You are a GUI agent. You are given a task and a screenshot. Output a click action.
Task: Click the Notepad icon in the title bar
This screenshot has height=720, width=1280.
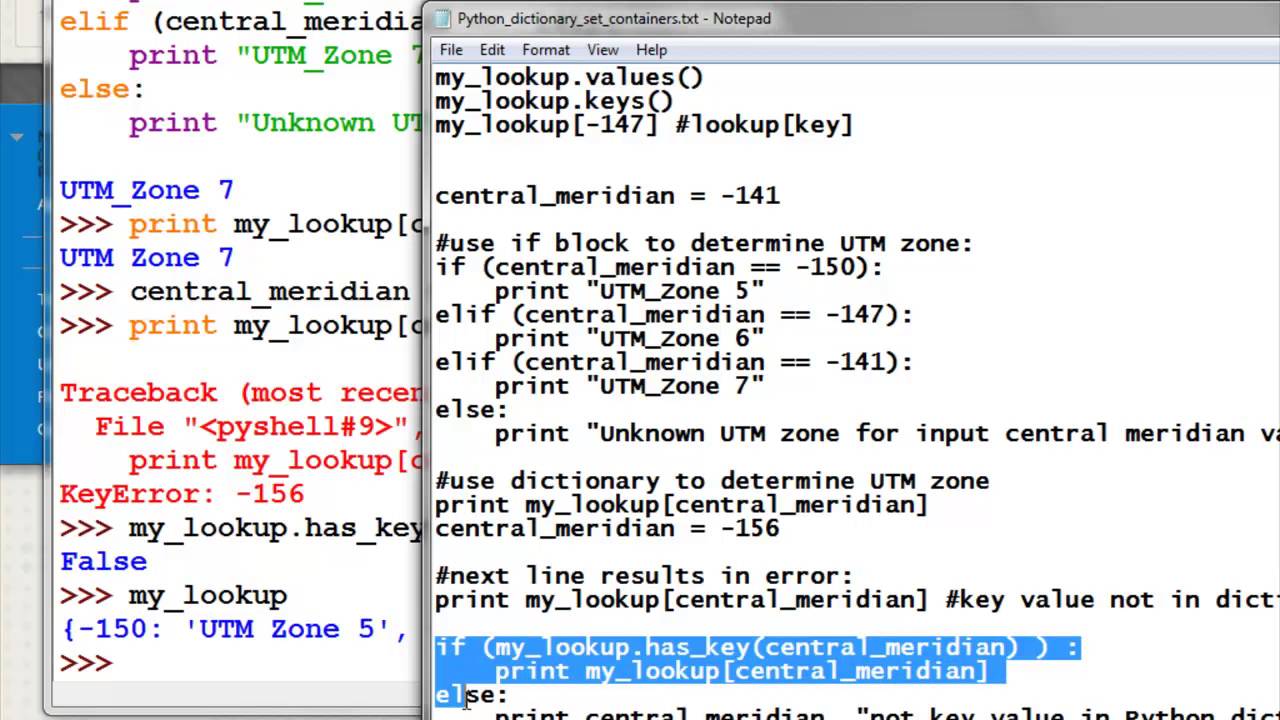click(x=441, y=18)
